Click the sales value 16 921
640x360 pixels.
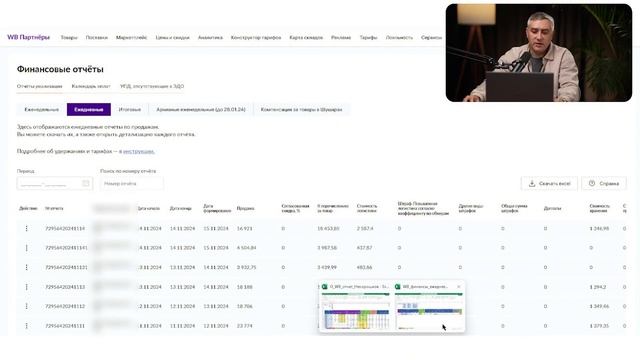click(244, 229)
